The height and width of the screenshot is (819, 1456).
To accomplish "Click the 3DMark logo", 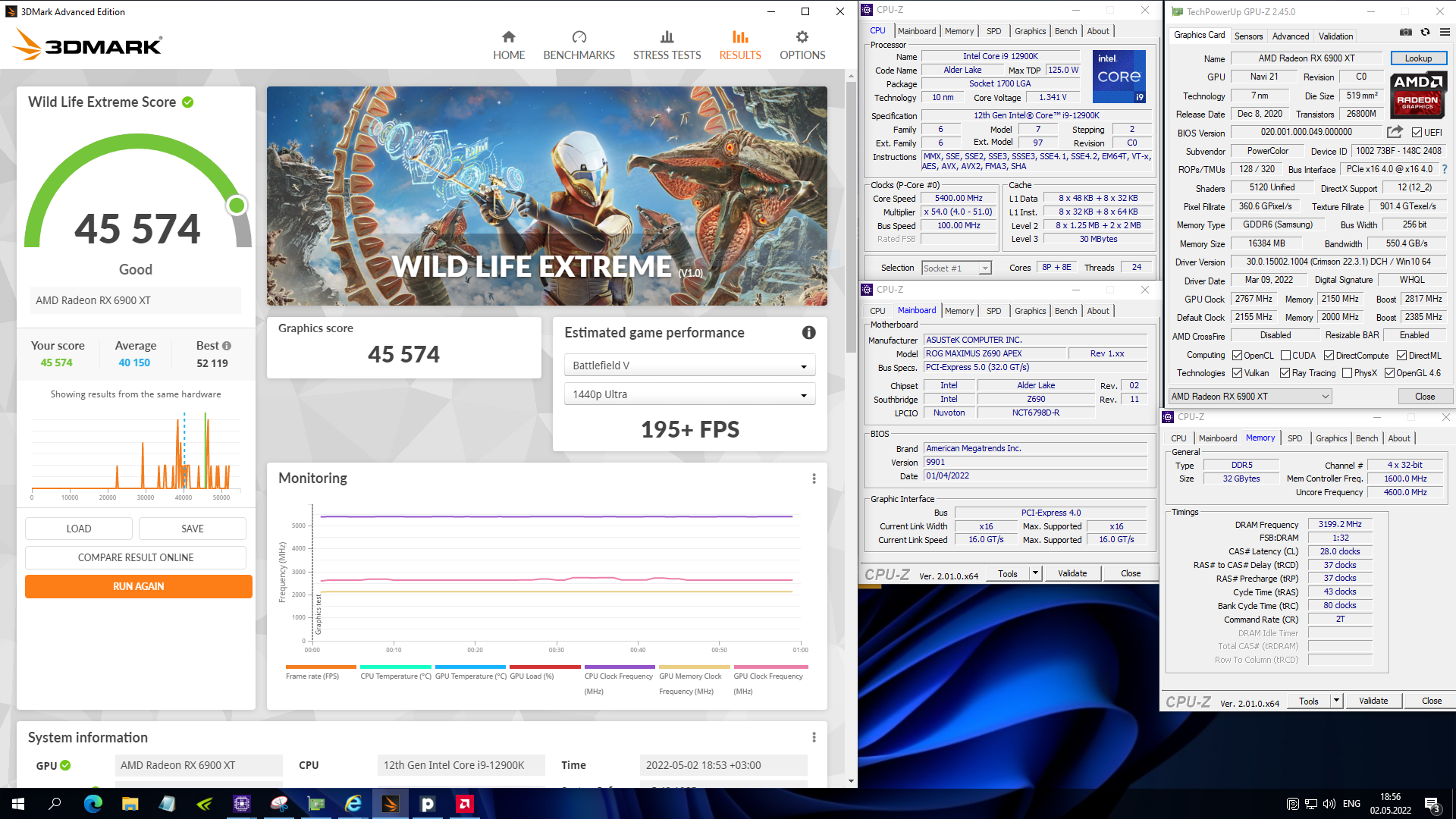I will 87,45.
